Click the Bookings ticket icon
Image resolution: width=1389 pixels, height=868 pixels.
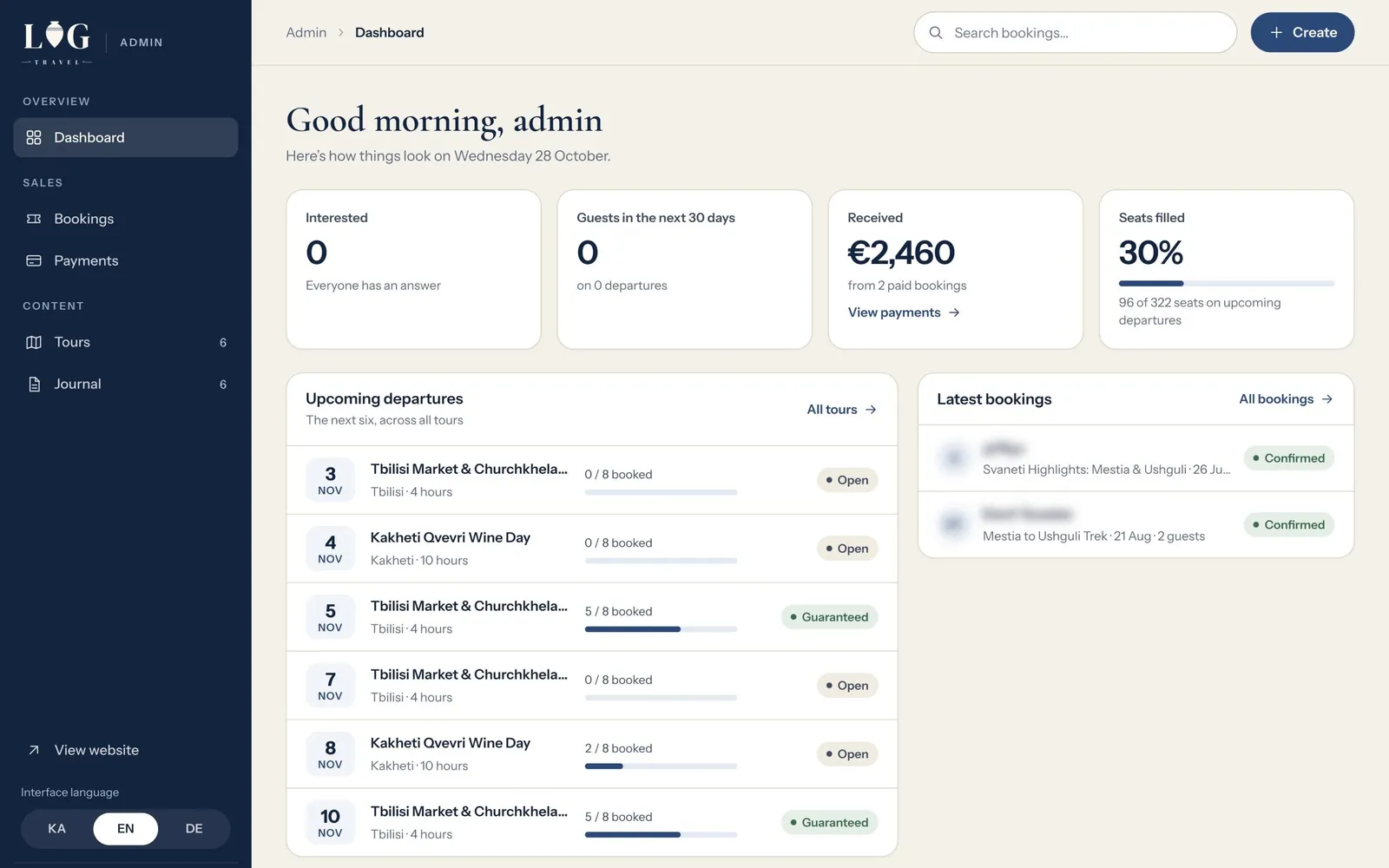tap(34, 219)
